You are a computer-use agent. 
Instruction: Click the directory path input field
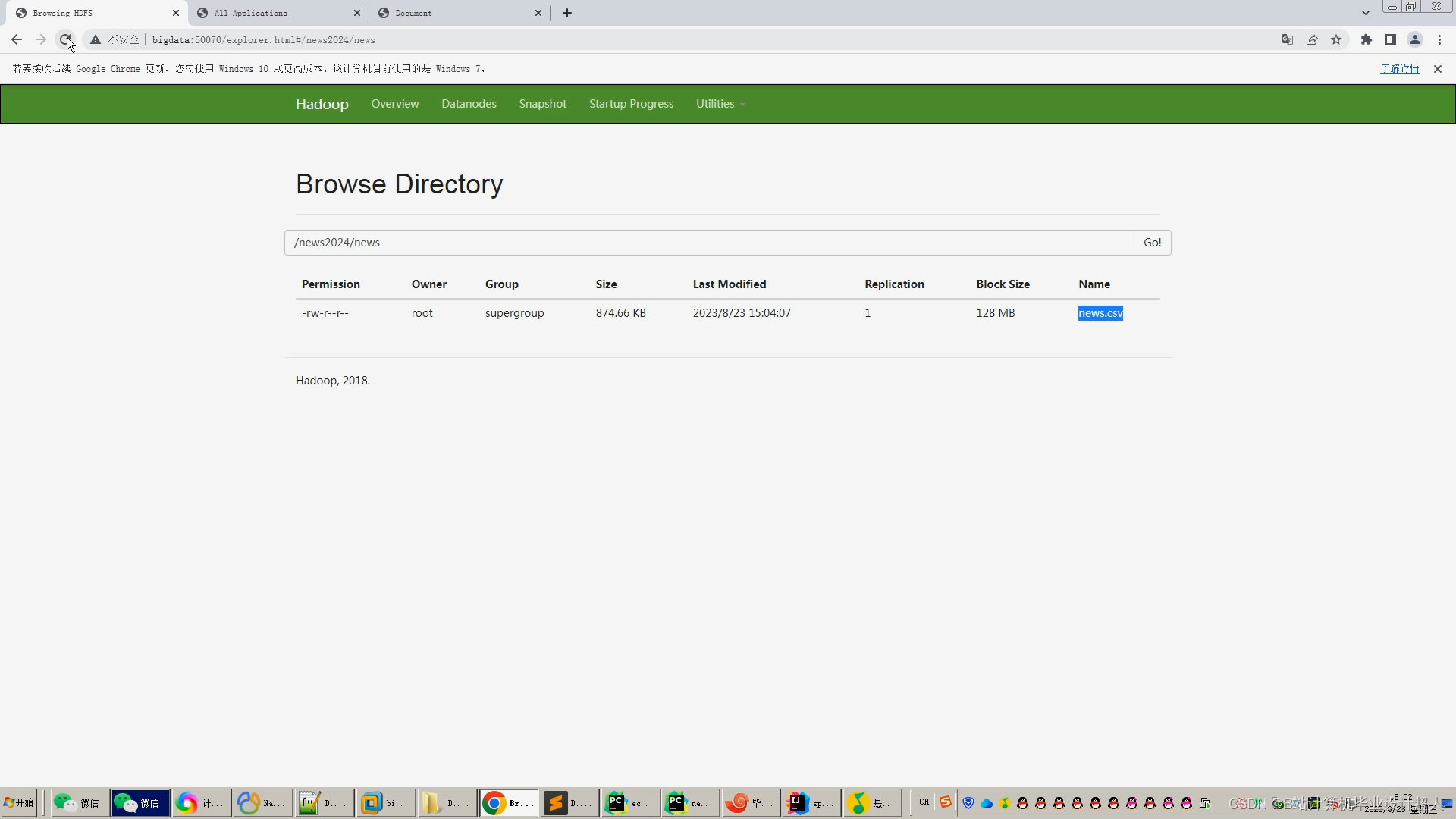pyautogui.click(x=708, y=243)
